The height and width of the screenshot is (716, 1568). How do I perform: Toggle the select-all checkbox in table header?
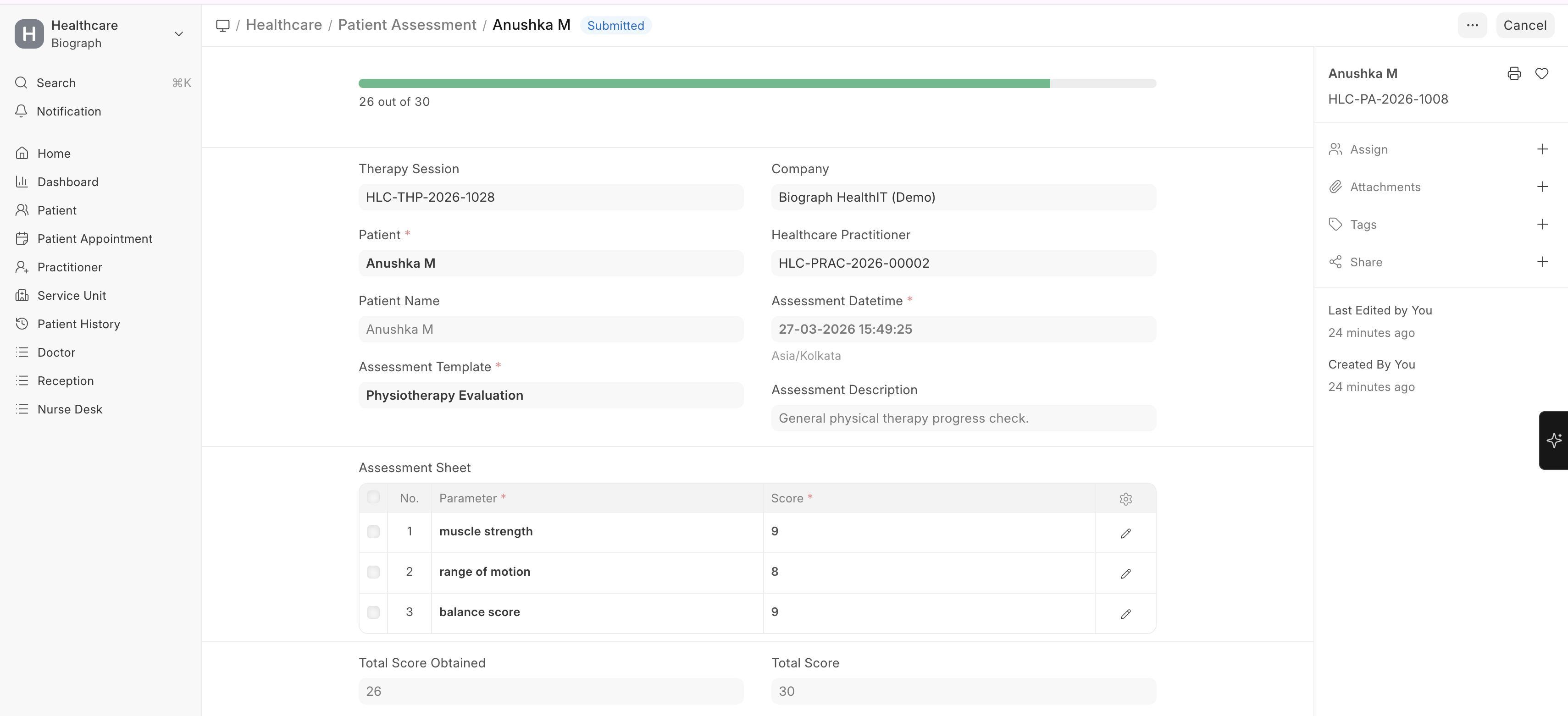(373, 497)
